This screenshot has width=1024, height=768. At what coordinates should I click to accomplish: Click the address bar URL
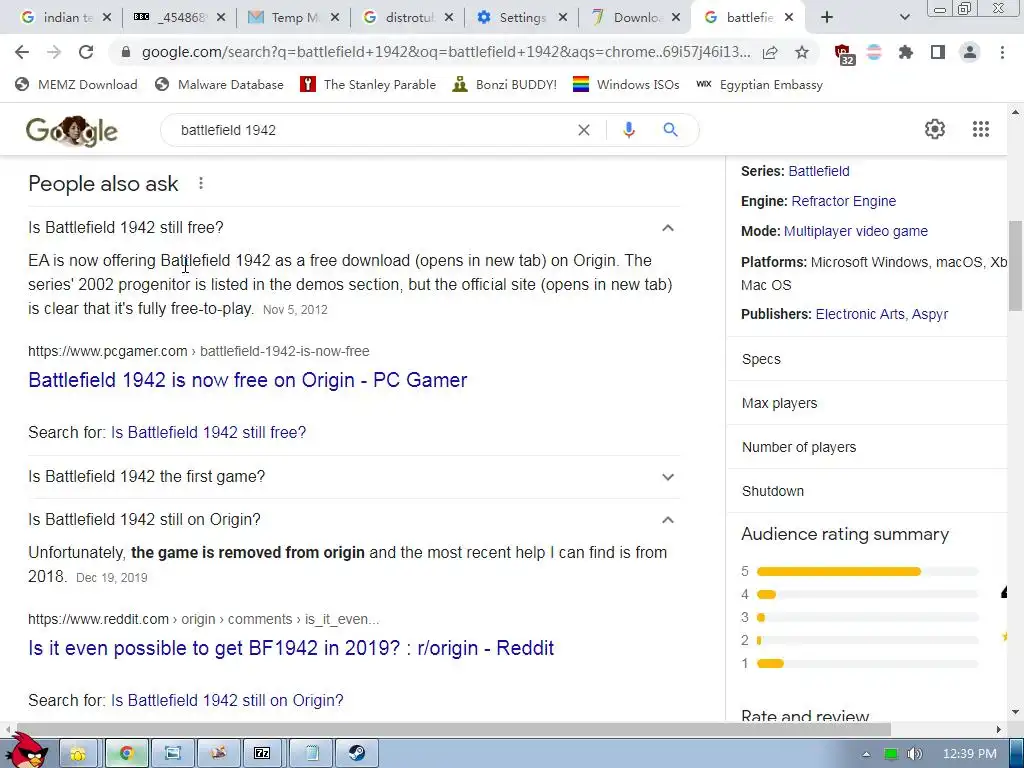tap(446, 52)
